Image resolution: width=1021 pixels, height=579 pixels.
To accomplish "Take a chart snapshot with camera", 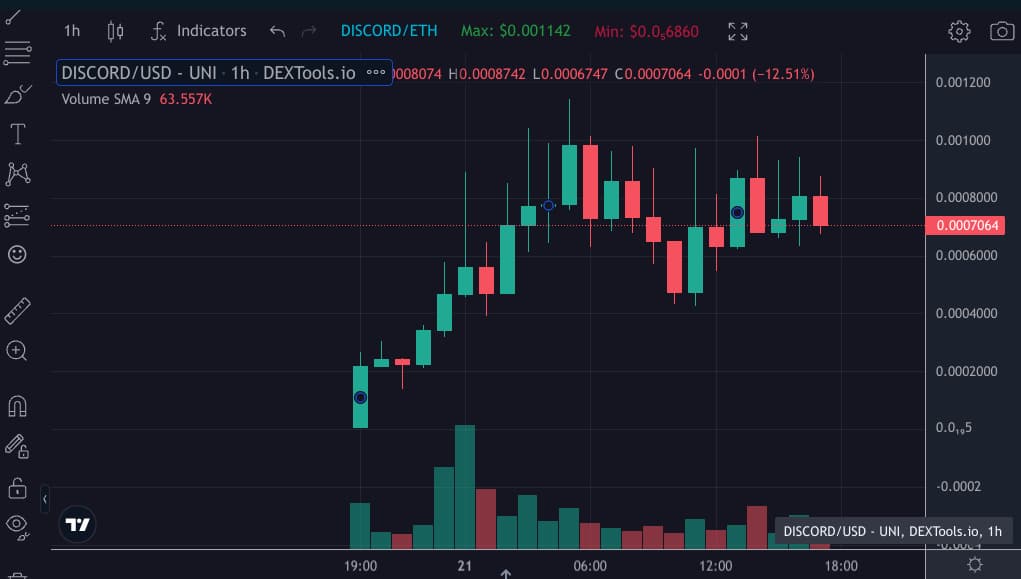I will tap(1002, 31).
